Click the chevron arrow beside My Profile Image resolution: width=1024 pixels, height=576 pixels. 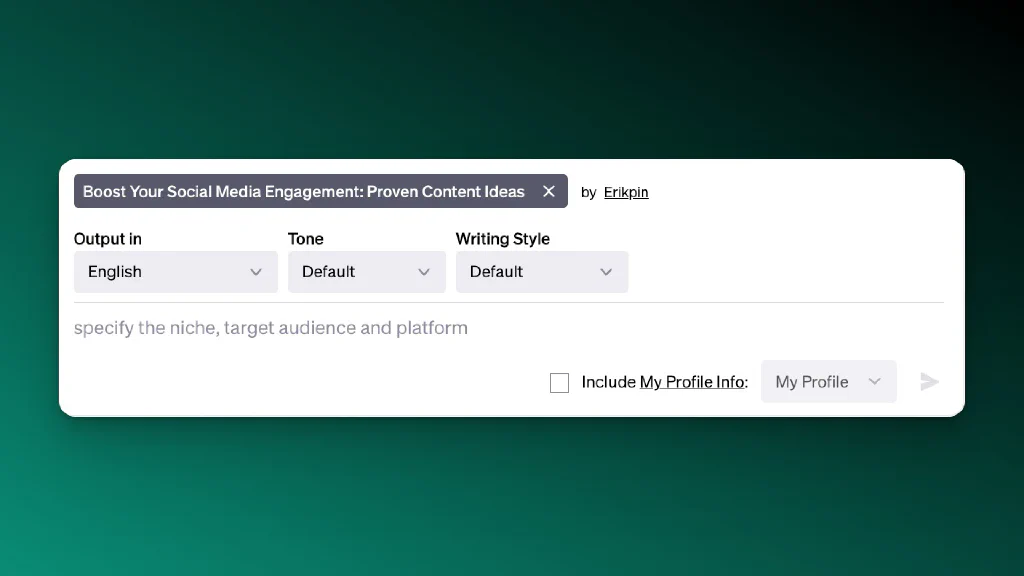(x=874, y=381)
